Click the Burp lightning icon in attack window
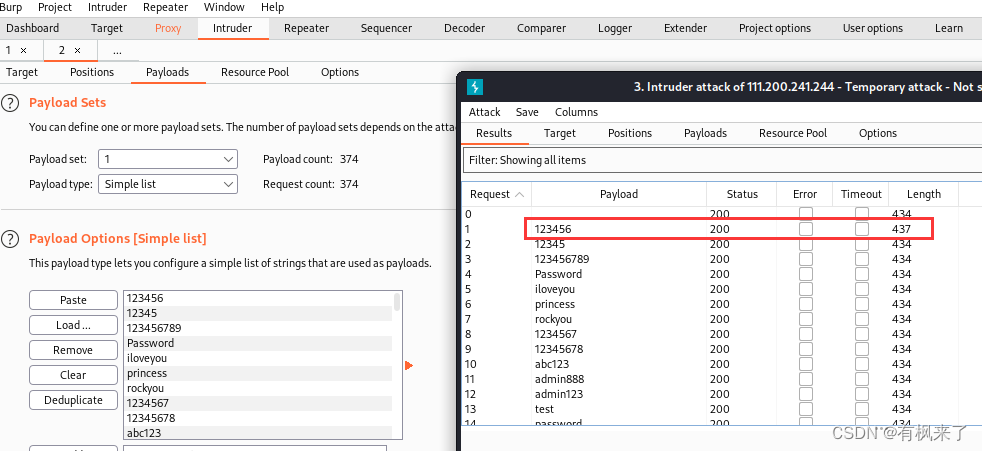This screenshot has width=982, height=451. click(475, 86)
